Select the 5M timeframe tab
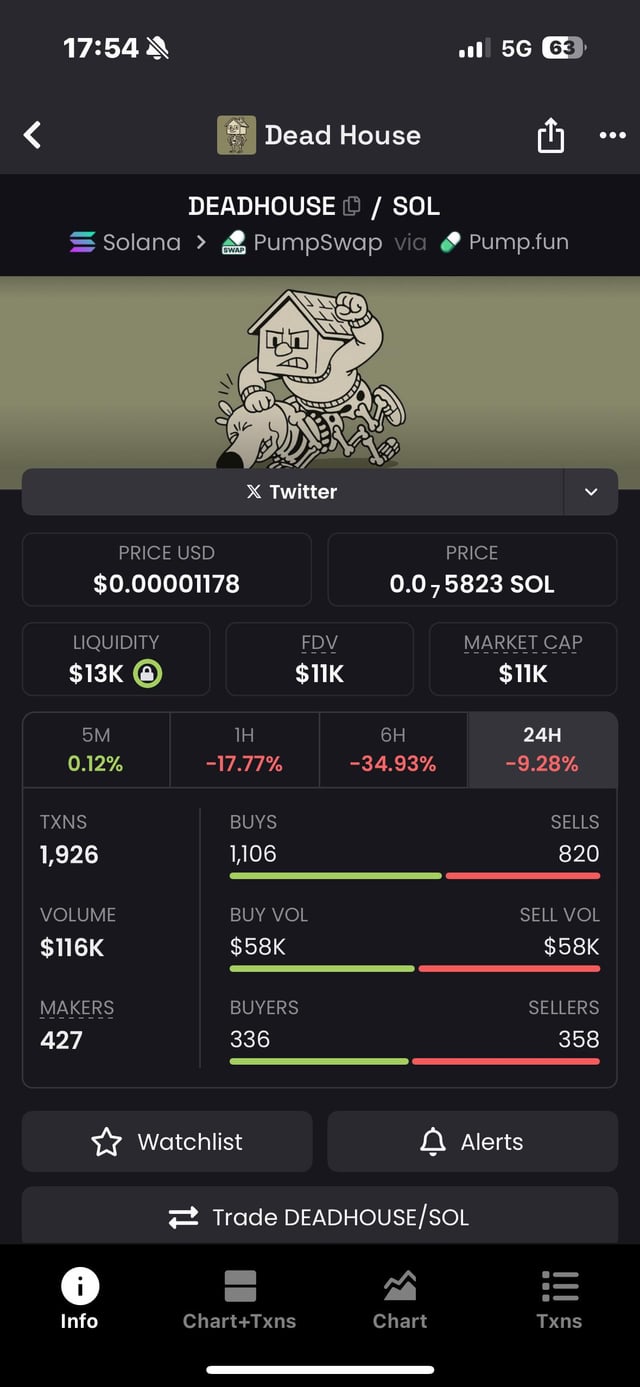Image resolution: width=640 pixels, height=1387 pixels. pos(96,750)
